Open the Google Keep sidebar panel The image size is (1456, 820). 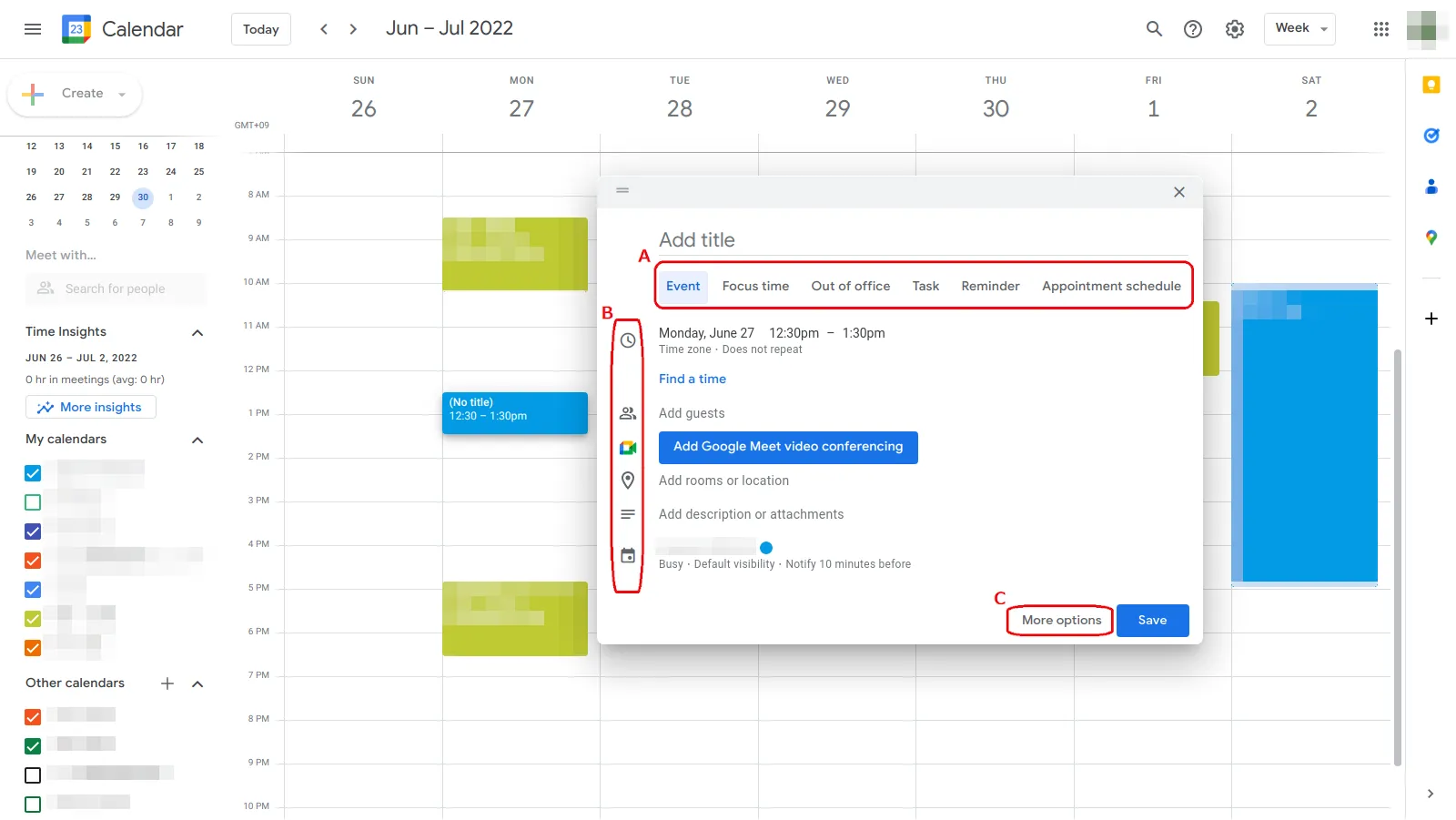pyautogui.click(x=1431, y=85)
